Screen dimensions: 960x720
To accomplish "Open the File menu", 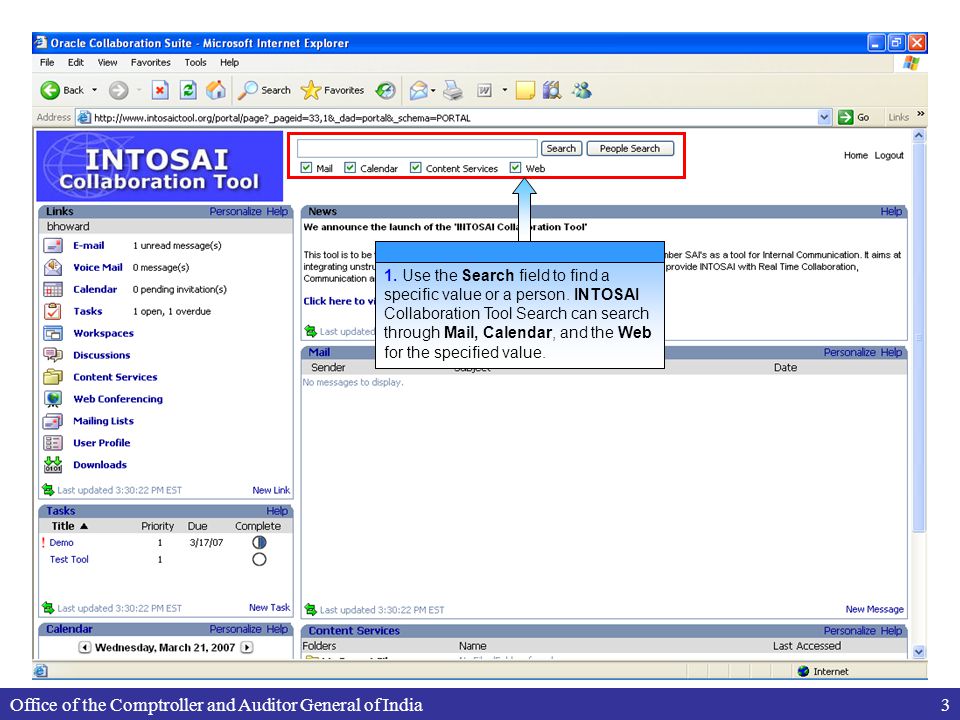I will (x=47, y=62).
